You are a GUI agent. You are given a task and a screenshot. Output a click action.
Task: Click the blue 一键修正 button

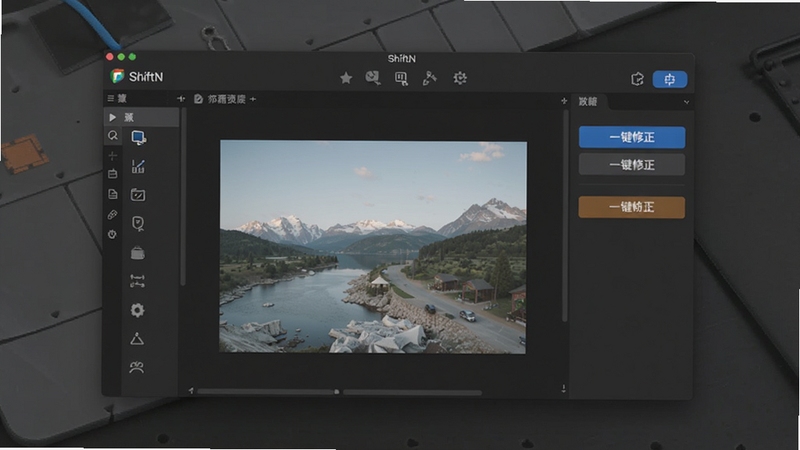[x=632, y=137]
